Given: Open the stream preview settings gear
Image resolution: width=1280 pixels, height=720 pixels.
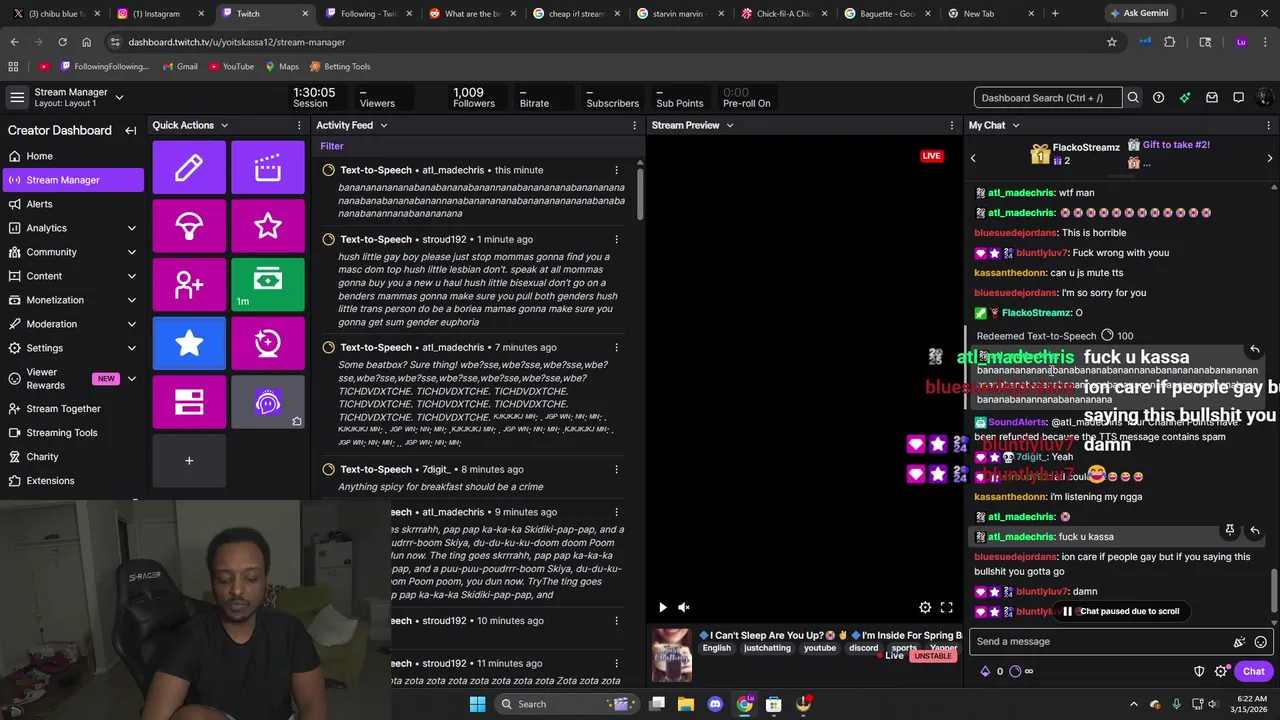Looking at the screenshot, I should 925,607.
